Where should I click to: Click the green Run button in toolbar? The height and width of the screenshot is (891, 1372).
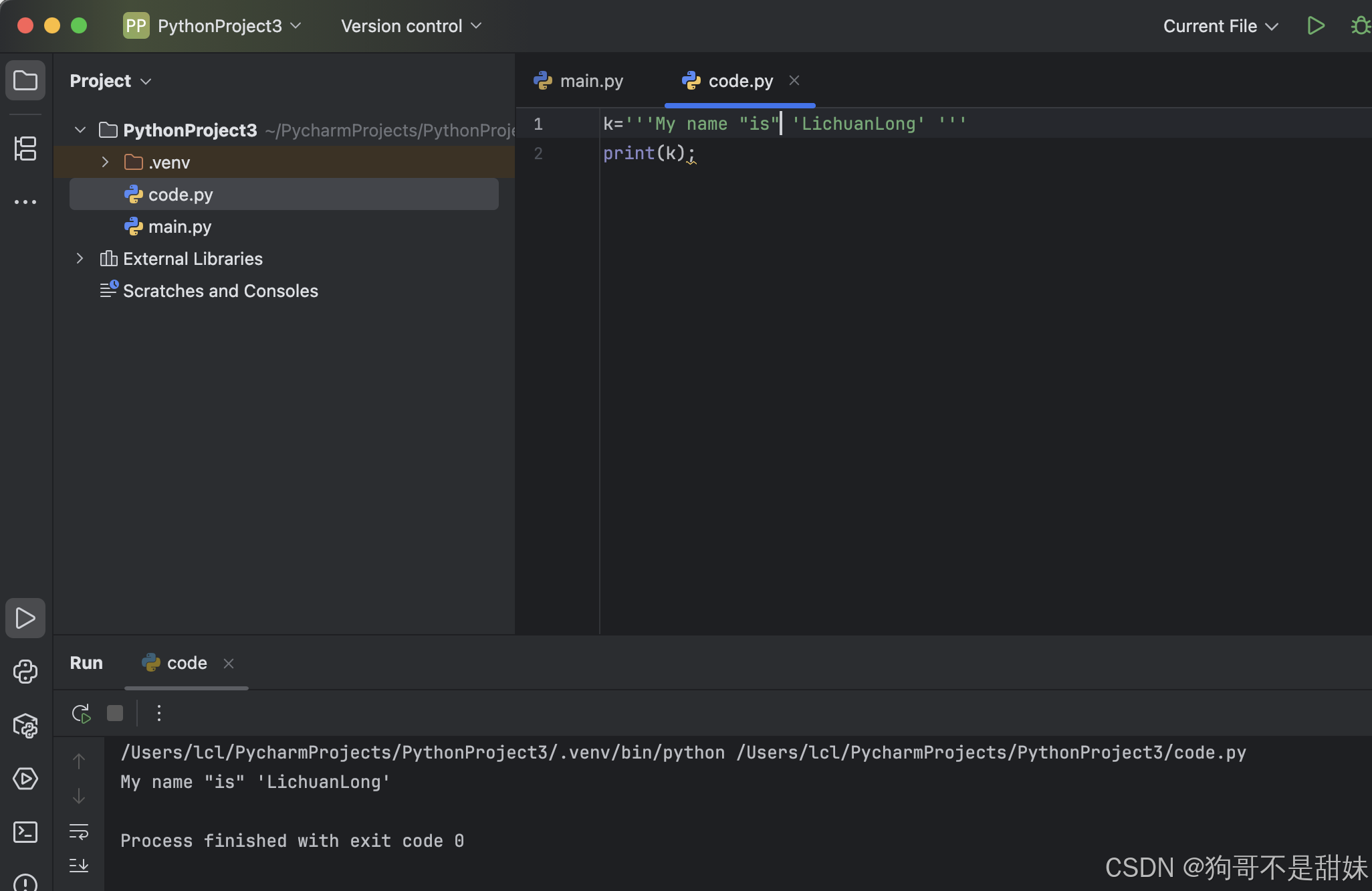click(1315, 26)
